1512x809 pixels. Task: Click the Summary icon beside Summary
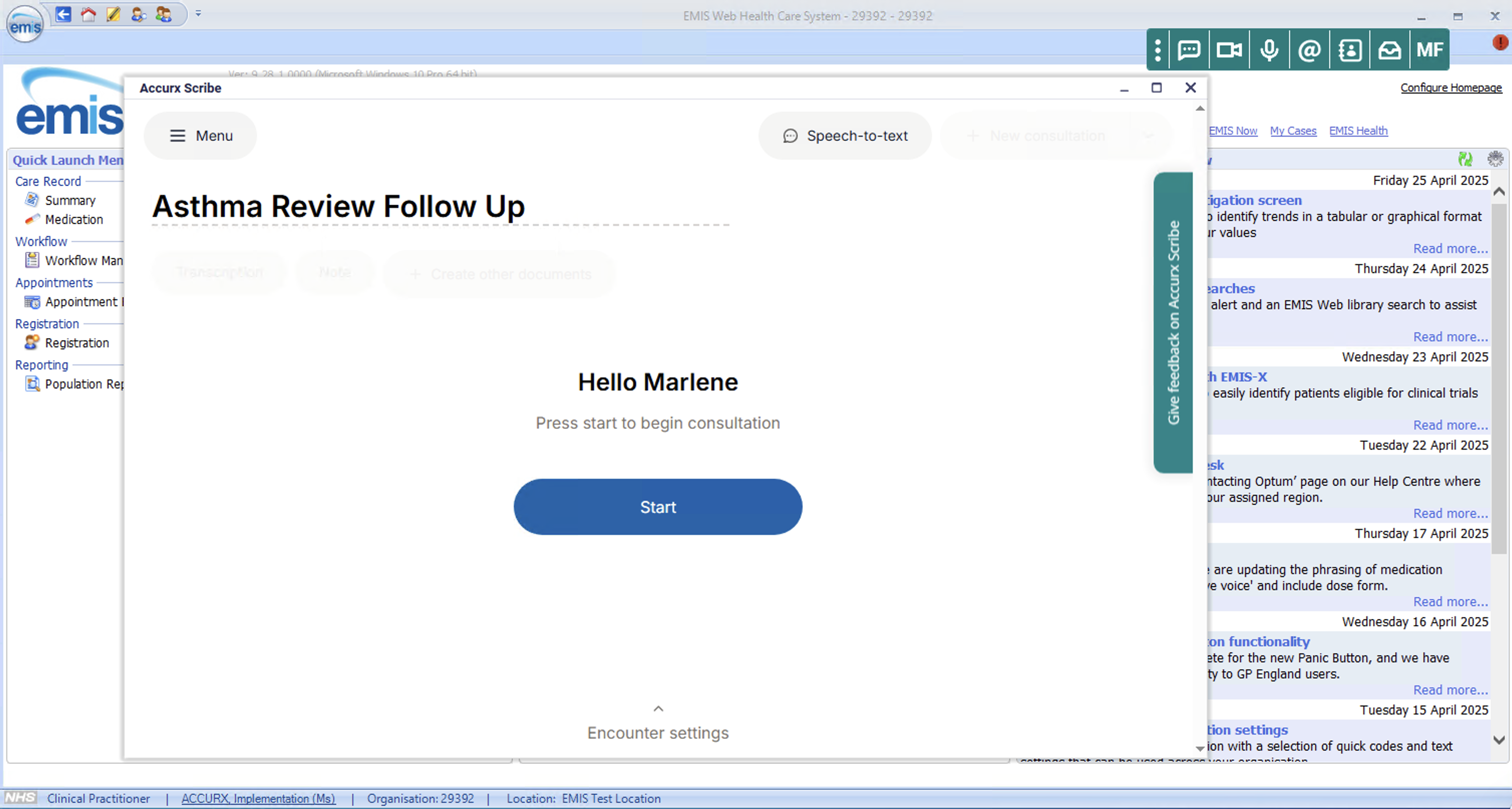click(32, 200)
